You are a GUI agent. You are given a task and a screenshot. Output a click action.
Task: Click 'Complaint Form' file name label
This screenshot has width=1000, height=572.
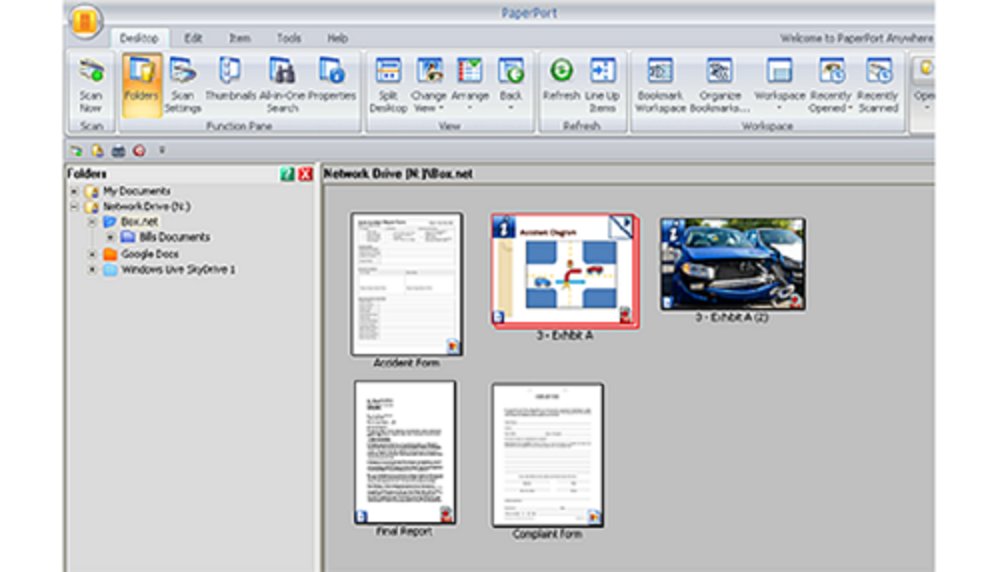547,534
